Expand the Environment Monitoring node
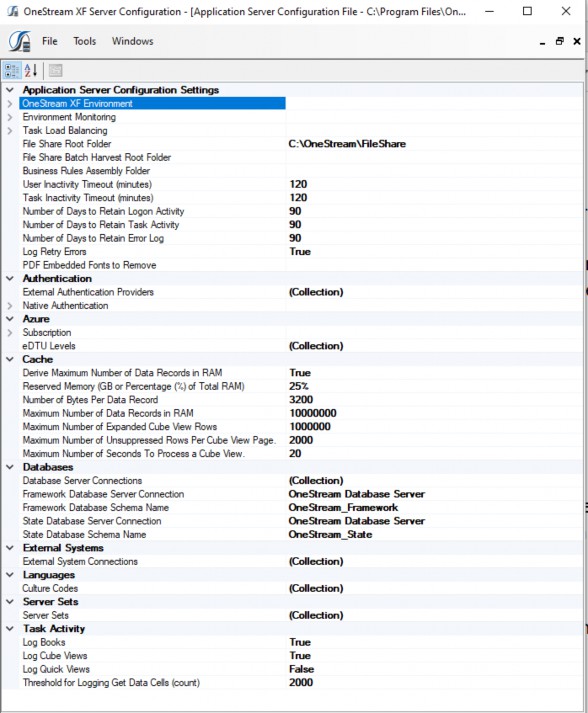588x713 pixels. (10, 117)
